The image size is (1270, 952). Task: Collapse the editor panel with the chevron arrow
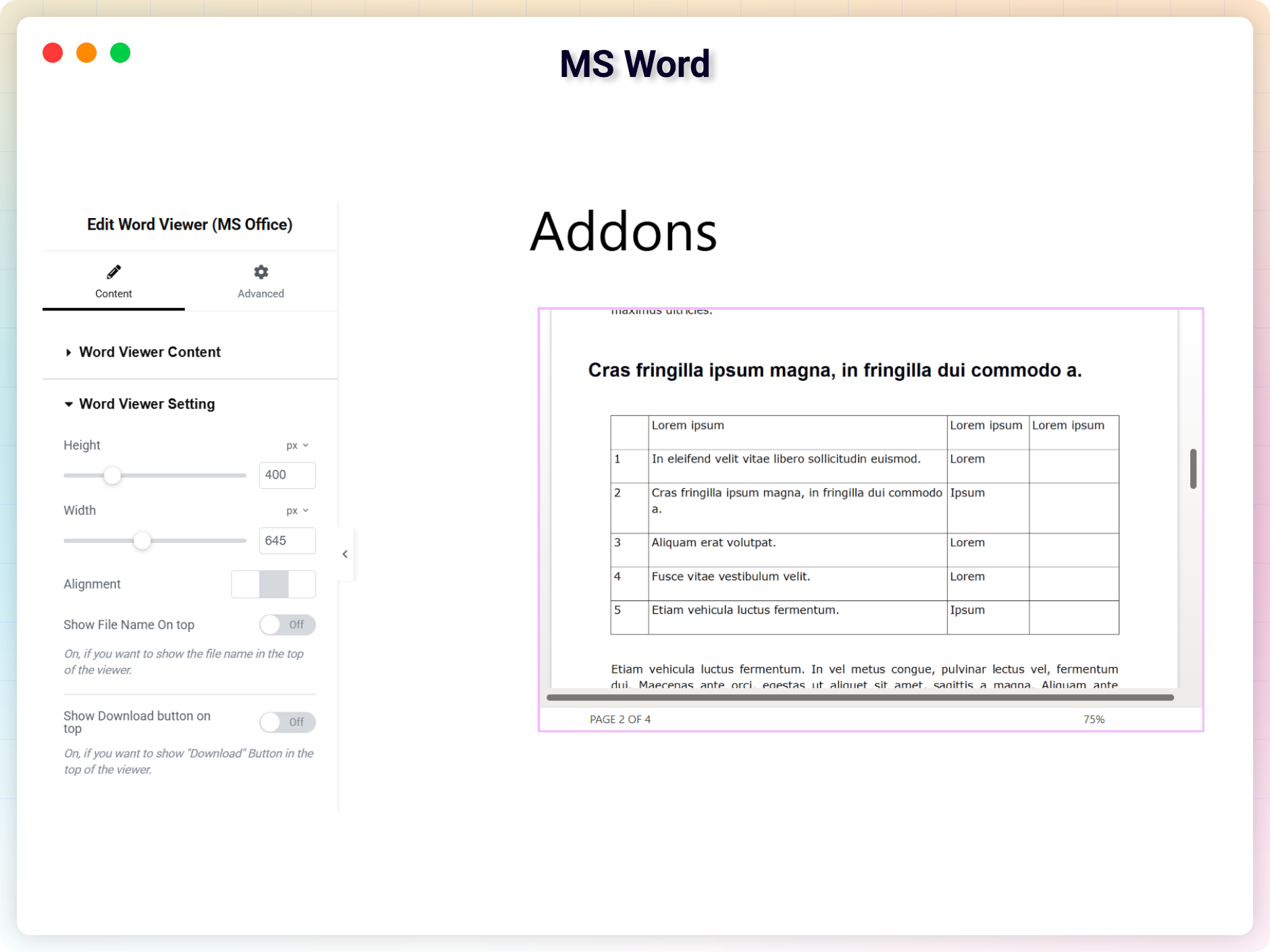pyautogui.click(x=345, y=554)
